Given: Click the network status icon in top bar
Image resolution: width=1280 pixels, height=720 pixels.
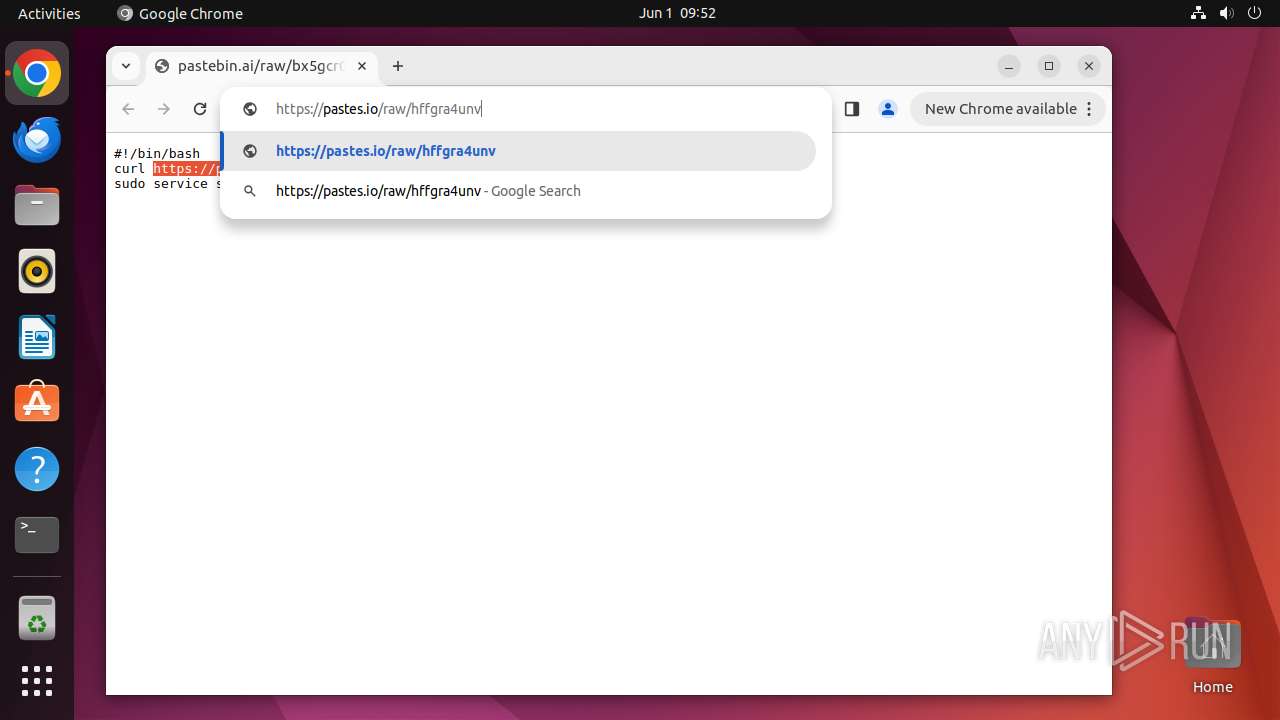Looking at the screenshot, I should click(x=1198, y=13).
